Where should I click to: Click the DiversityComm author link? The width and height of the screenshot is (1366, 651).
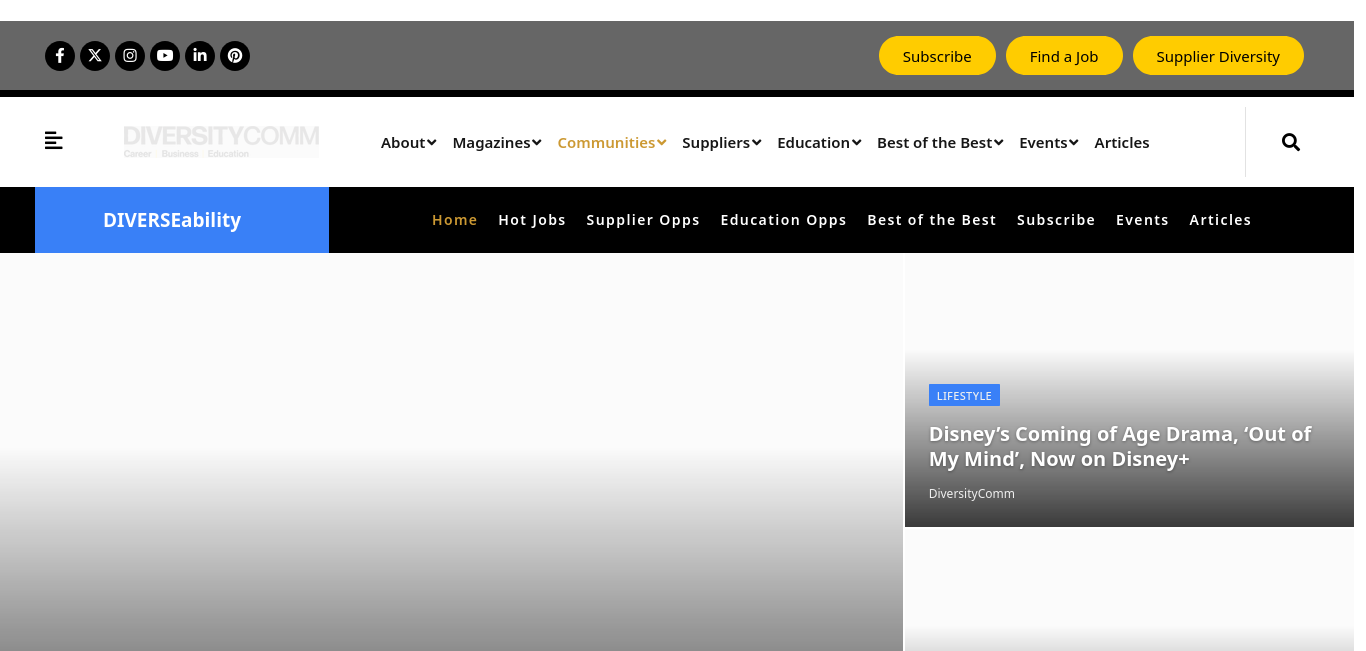[x=972, y=493]
